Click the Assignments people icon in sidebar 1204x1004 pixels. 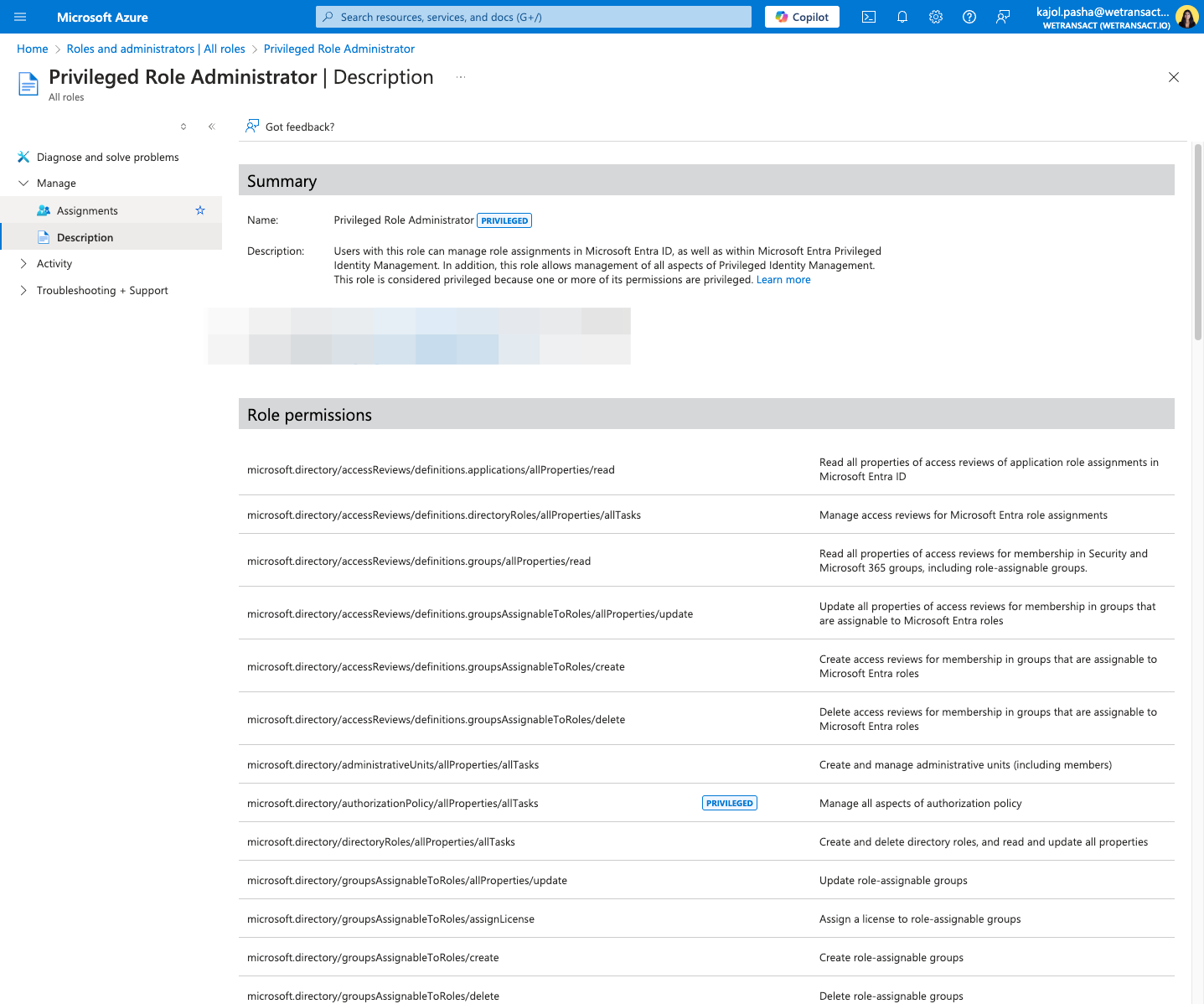44,210
